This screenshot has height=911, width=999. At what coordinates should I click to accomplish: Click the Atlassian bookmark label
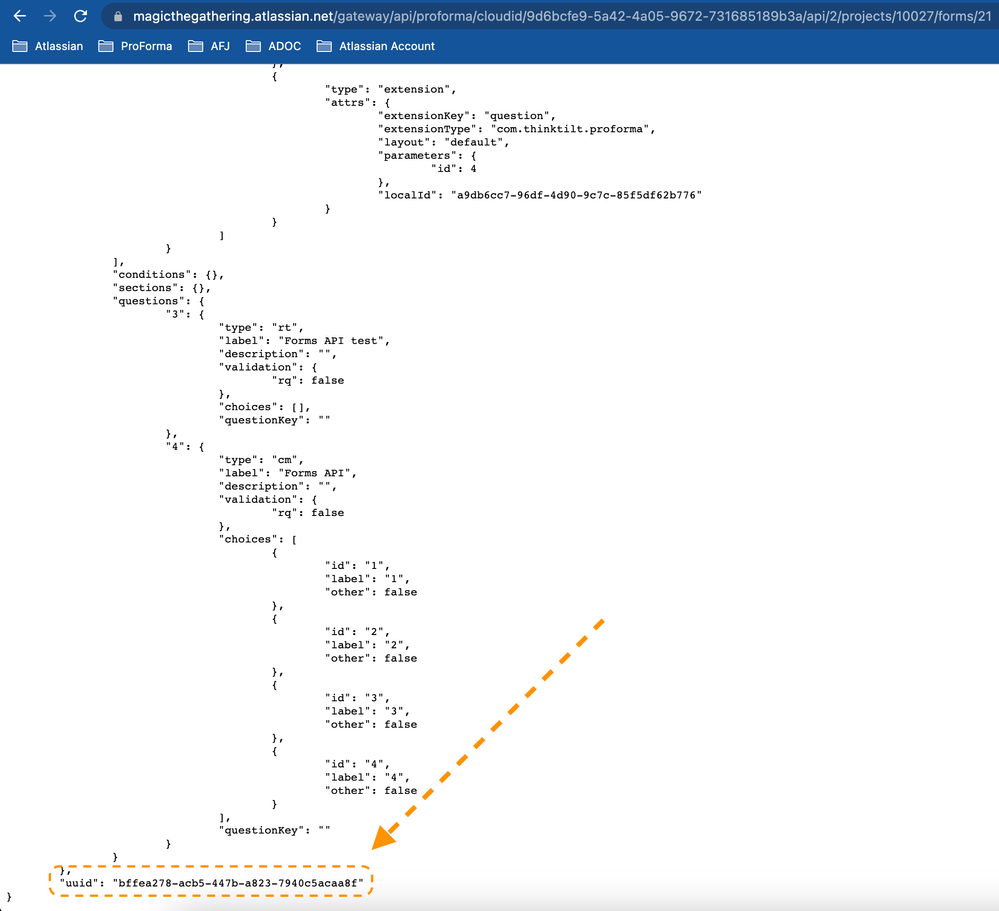[60, 46]
